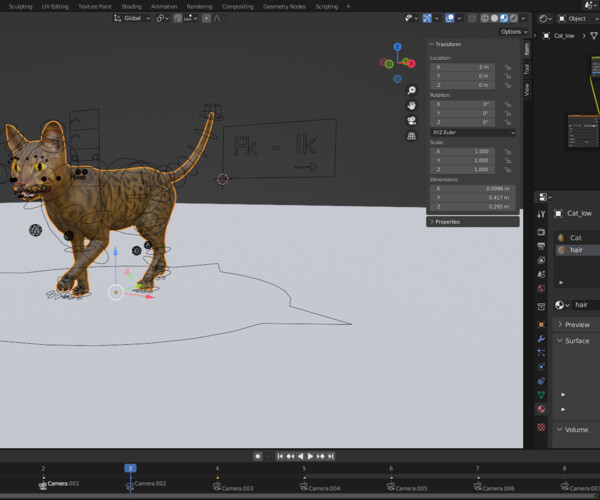Open the Object Data properties tab
This screenshot has width=600, height=500.
(x=541, y=395)
